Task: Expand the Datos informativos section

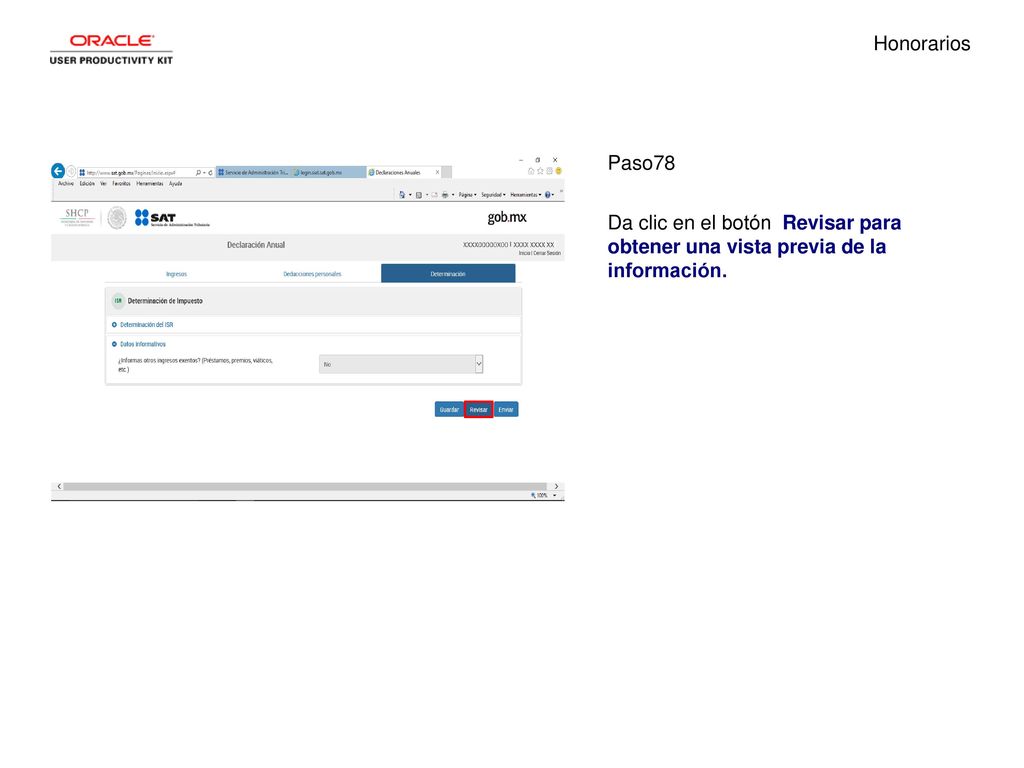Action: (138, 344)
